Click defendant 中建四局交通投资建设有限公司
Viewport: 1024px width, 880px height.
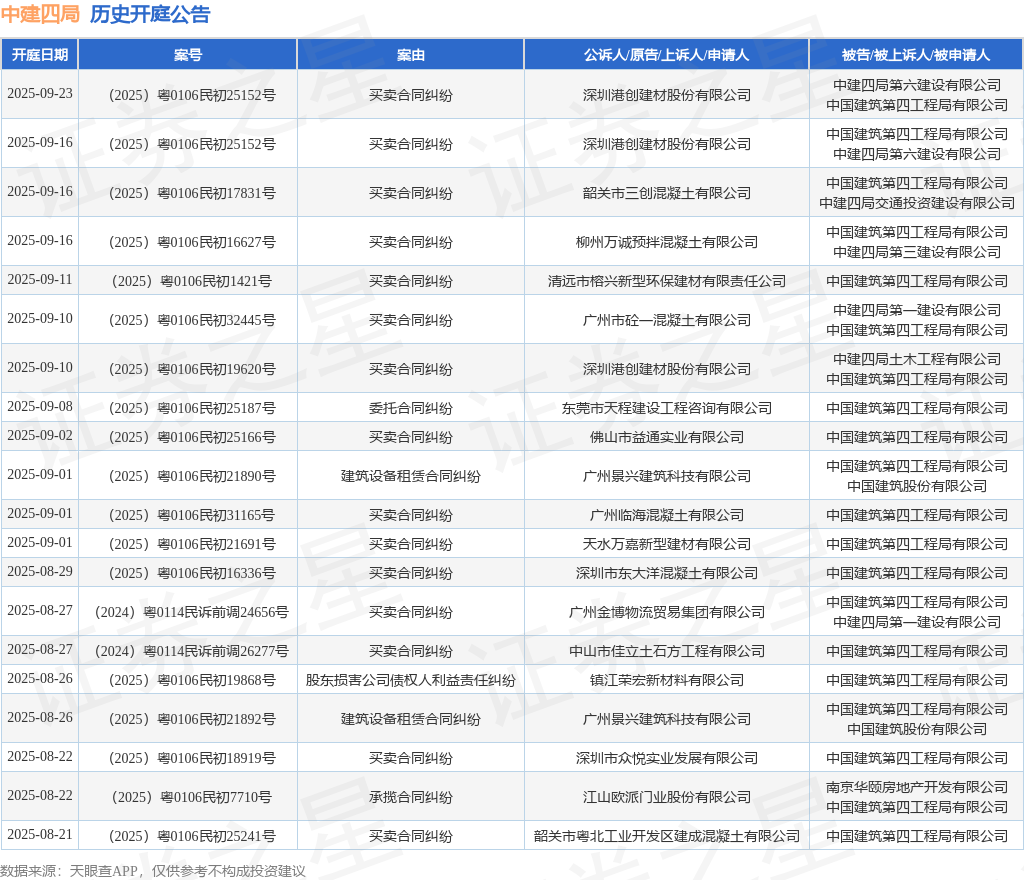click(x=917, y=203)
